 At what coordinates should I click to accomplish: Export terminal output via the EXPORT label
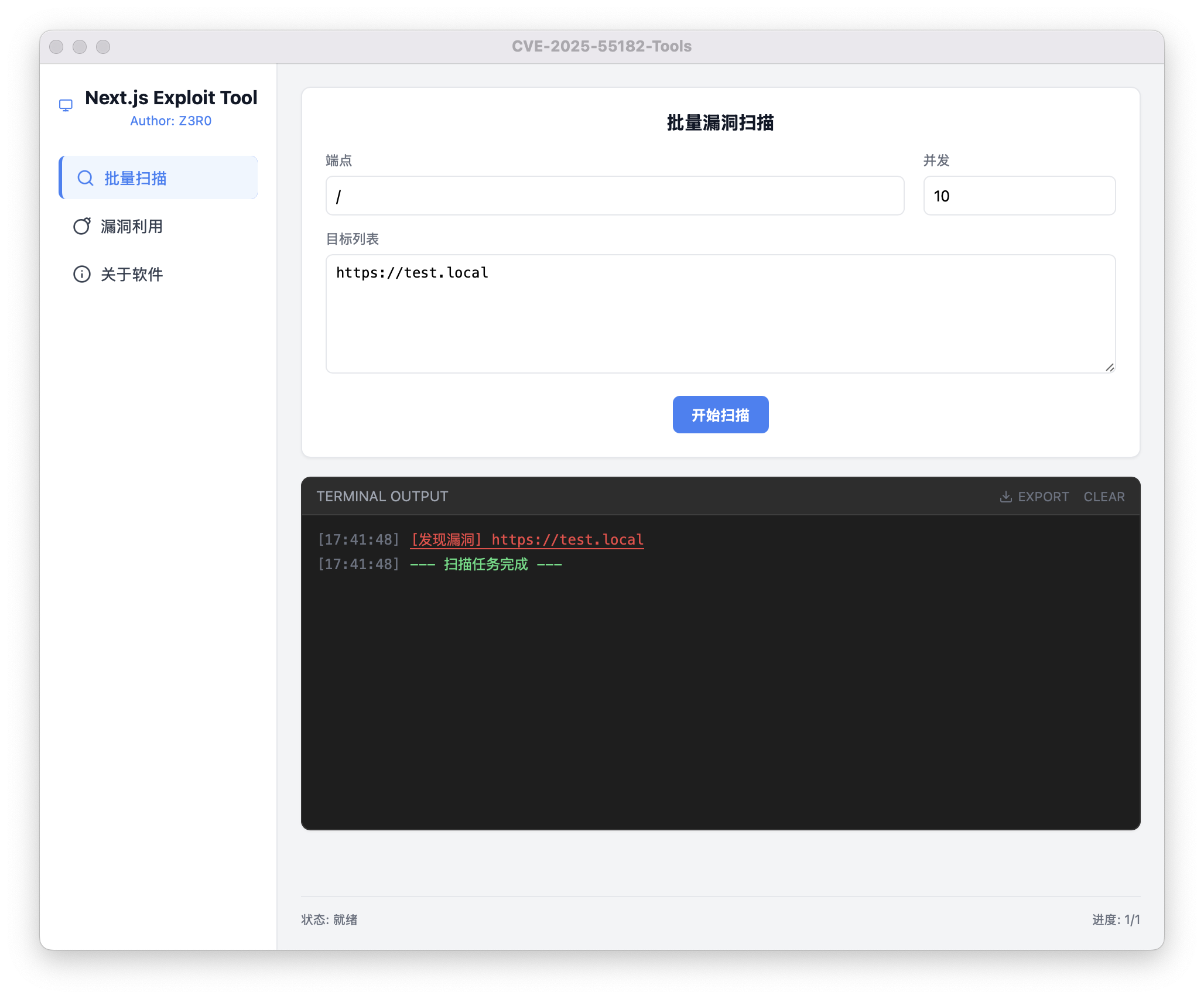pos(1043,497)
